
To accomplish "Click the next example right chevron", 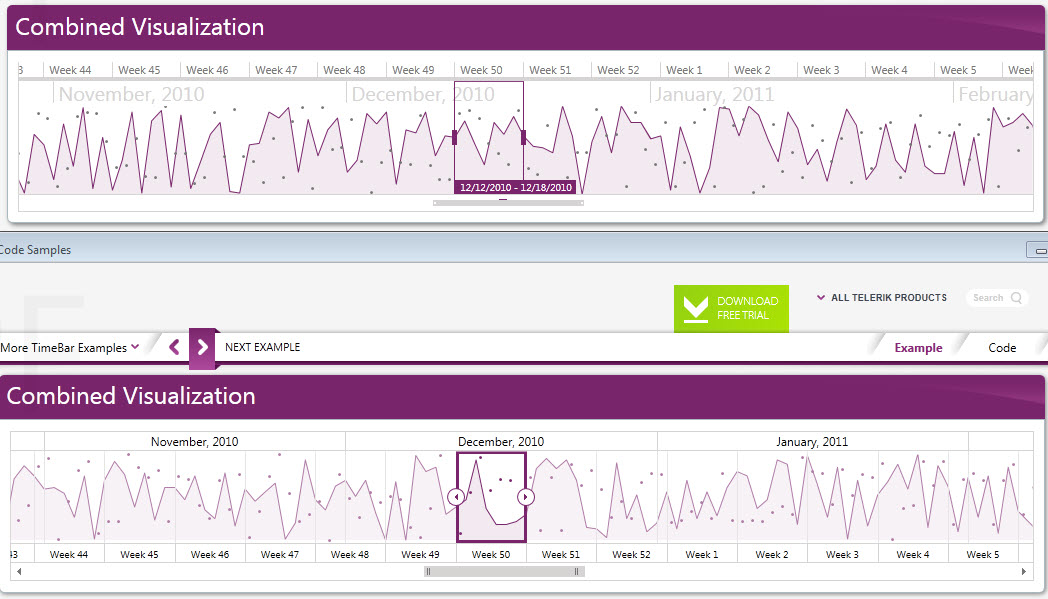I will click(x=203, y=347).
